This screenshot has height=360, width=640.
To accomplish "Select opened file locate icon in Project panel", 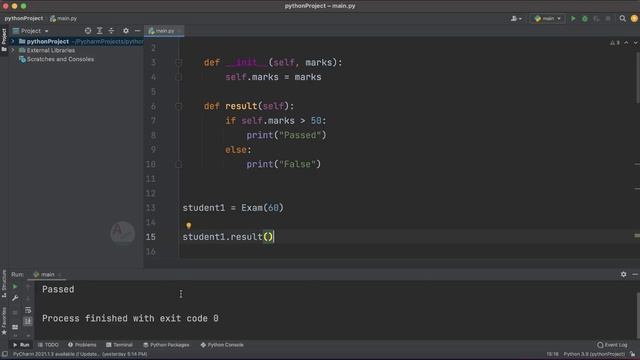I will tap(88, 31).
